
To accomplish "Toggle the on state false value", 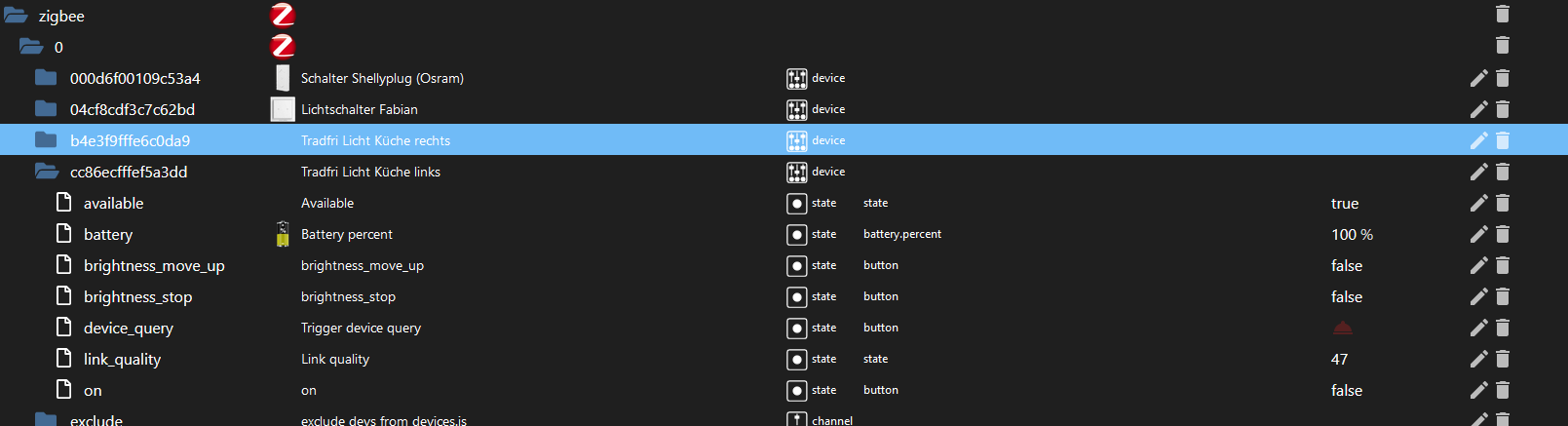I will (x=1347, y=390).
